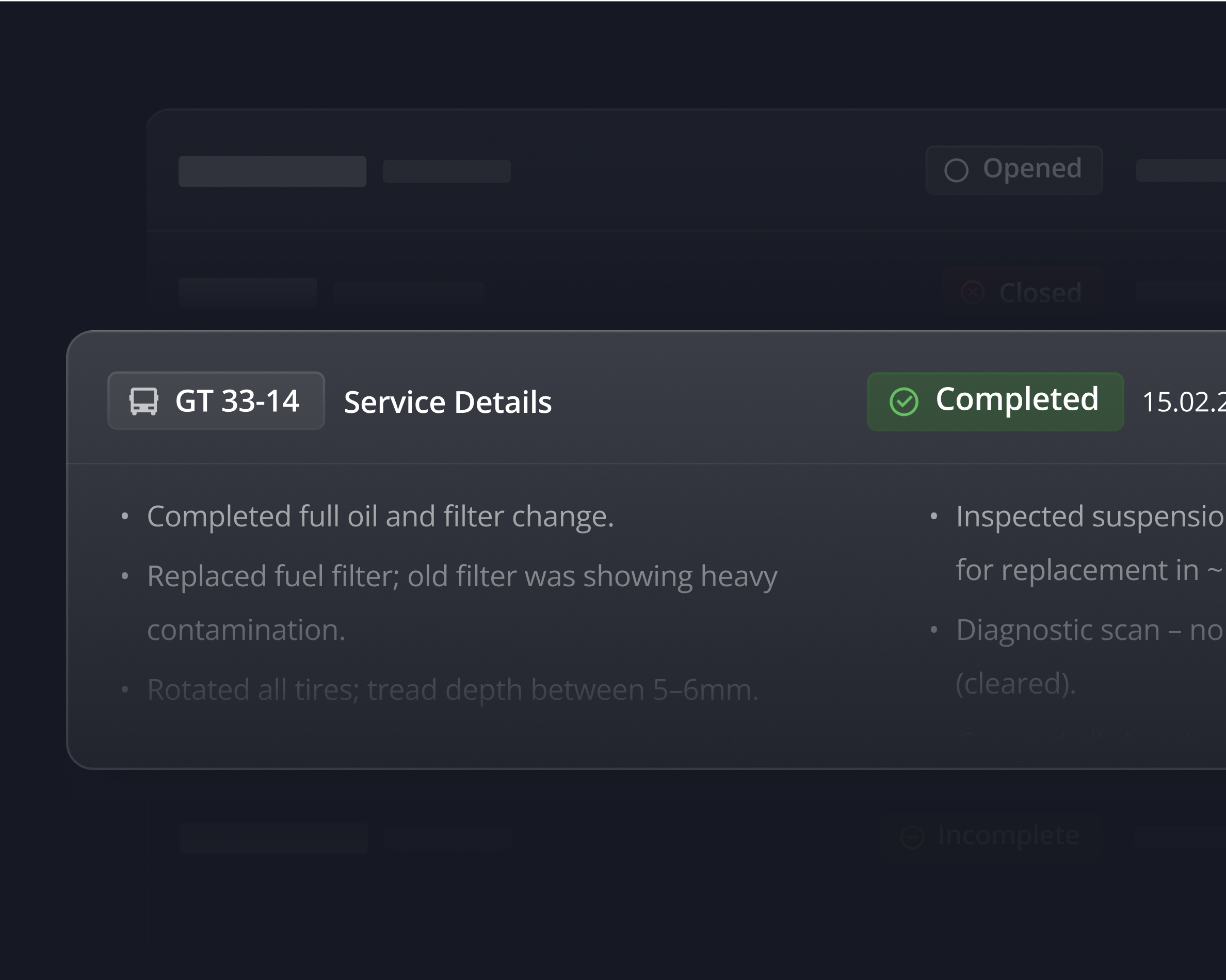The width and height of the screenshot is (1226, 980).
Task: Click the replaced fuel filter note
Action: click(462, 576)
